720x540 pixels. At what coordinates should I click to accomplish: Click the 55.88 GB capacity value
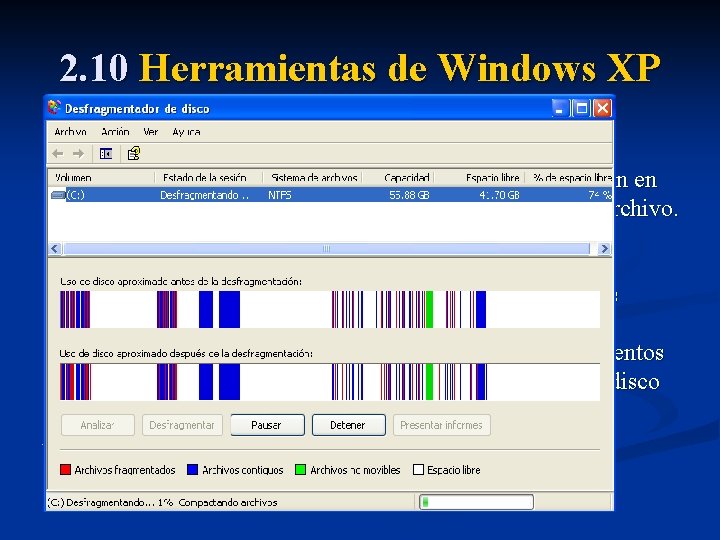click(409, 195)
